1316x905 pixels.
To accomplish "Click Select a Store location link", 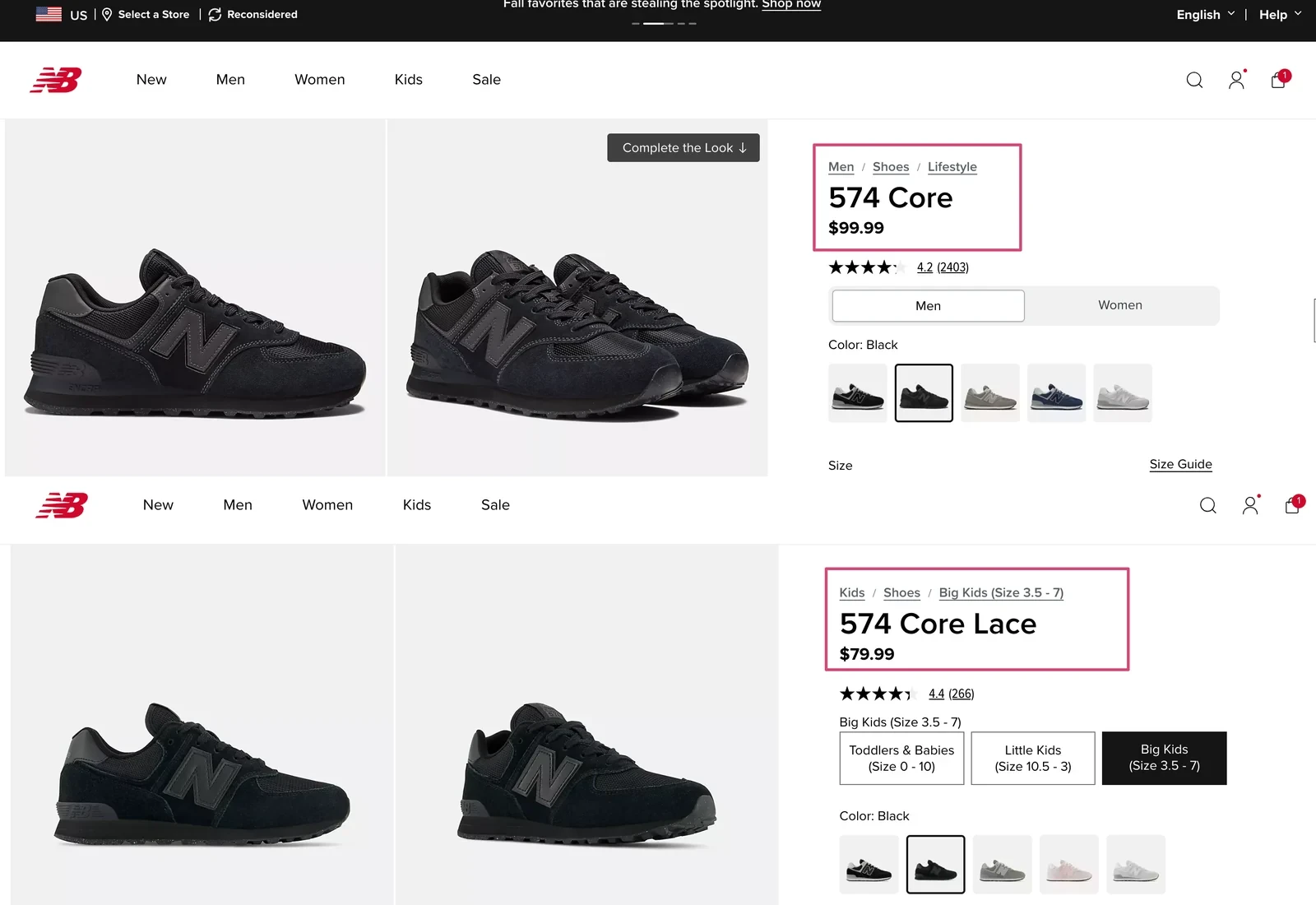I will (x=146, y=14).
